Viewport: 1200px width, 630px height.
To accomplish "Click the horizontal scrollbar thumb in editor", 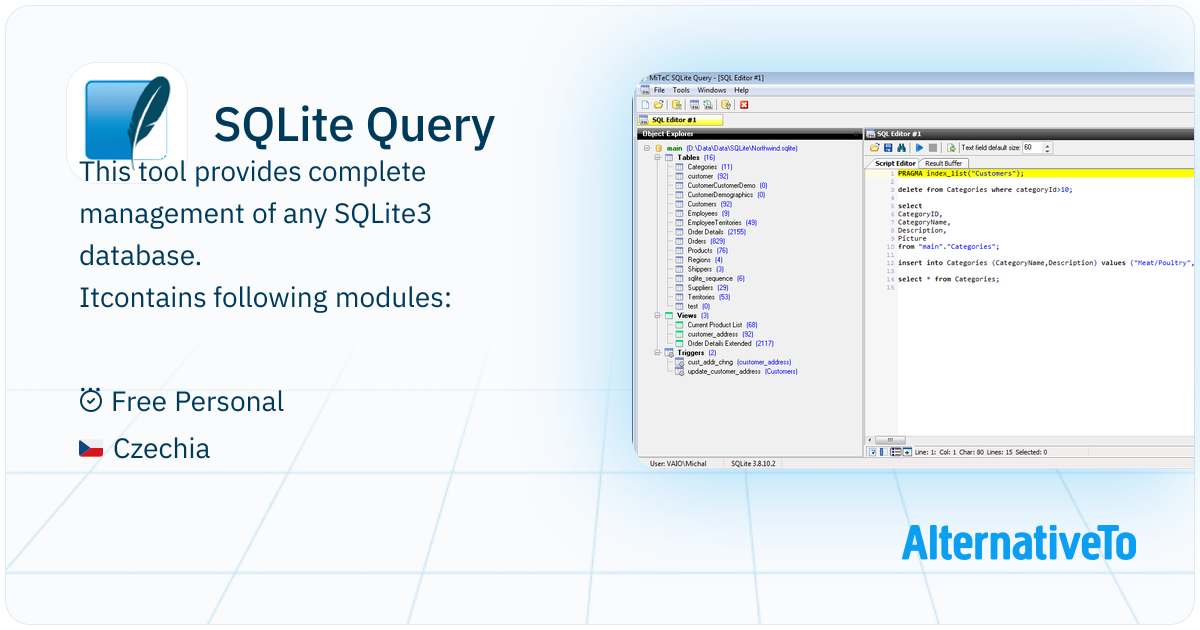I will (890, 440).
